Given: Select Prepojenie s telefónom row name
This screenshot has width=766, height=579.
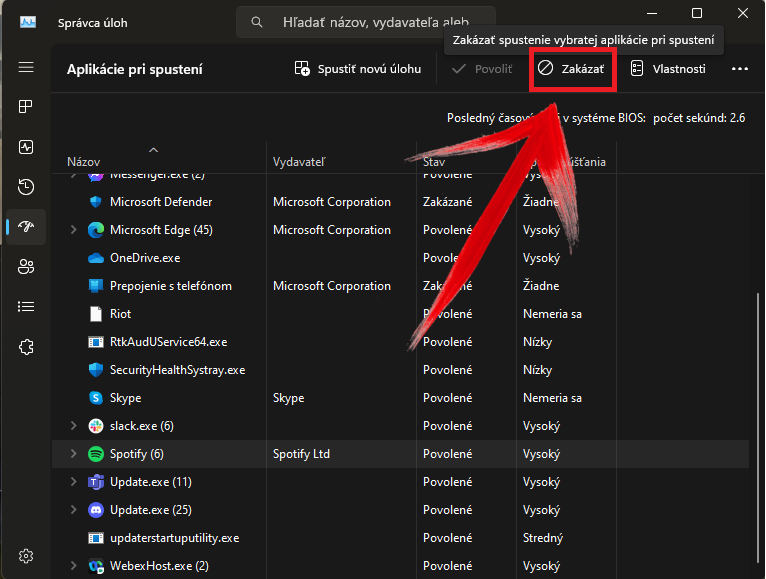Looking at the screenshot, I should point(170,286).
